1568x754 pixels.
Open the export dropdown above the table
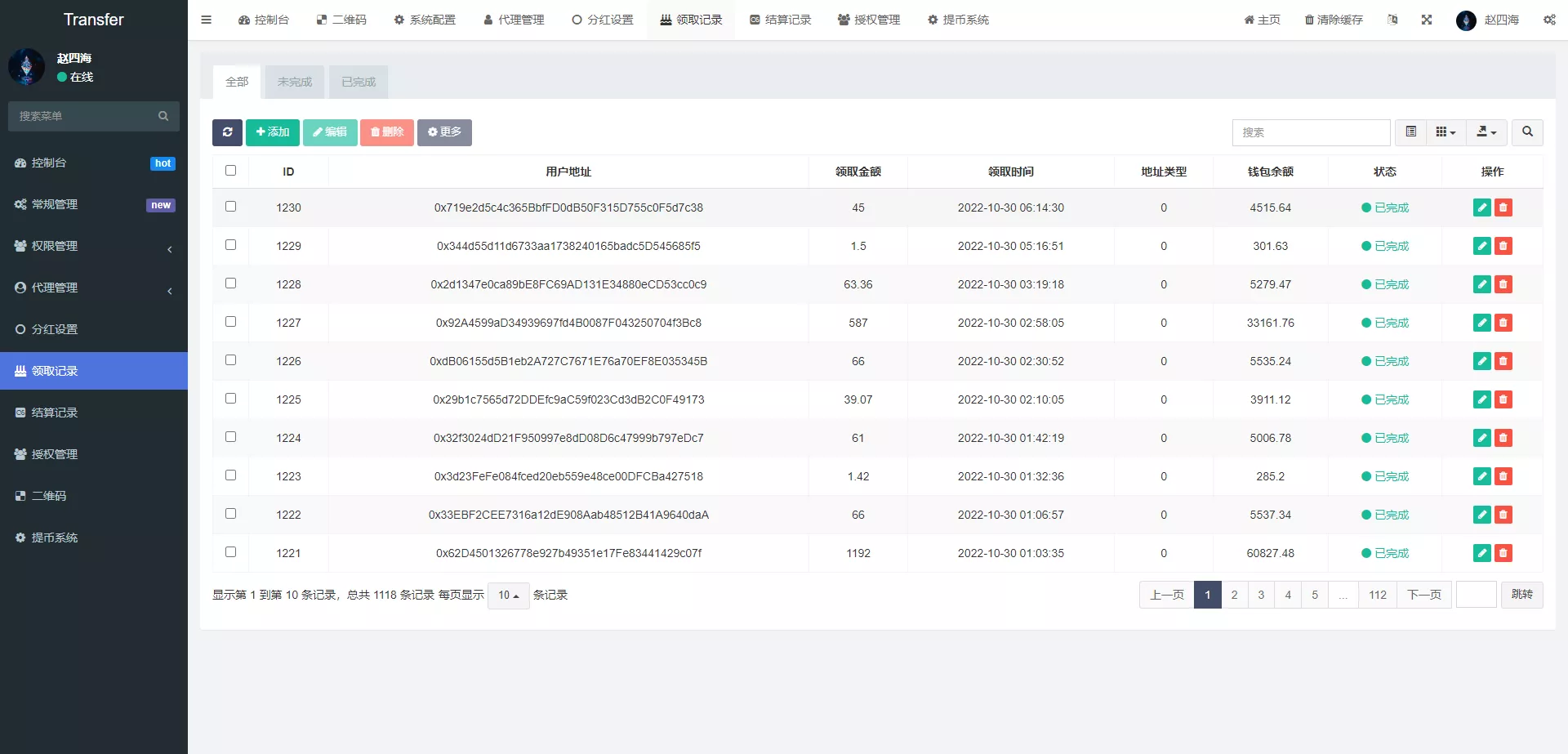coord(1485,132)
